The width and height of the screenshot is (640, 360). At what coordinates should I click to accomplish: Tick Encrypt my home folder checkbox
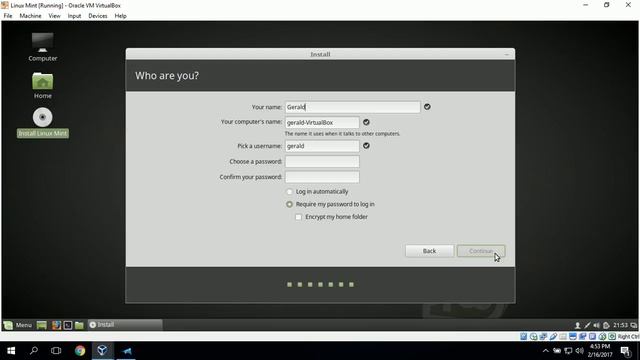(298, 217)
